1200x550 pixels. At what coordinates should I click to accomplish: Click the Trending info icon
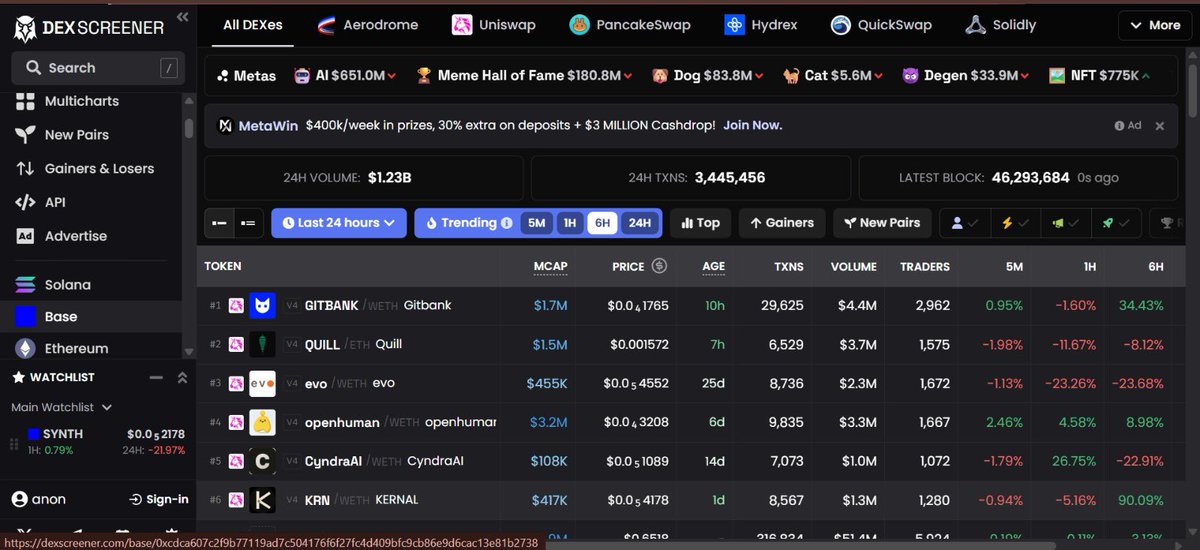(507, 223)
